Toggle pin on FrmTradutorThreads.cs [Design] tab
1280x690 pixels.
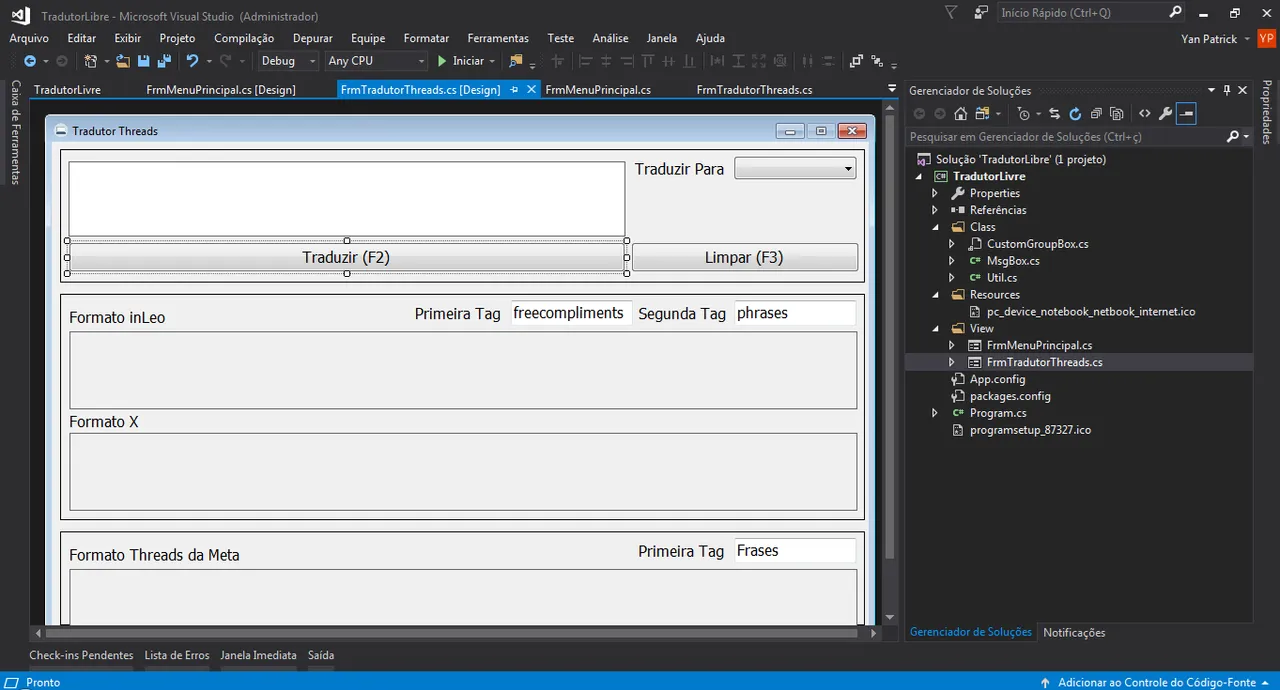(x=515, y=89)
